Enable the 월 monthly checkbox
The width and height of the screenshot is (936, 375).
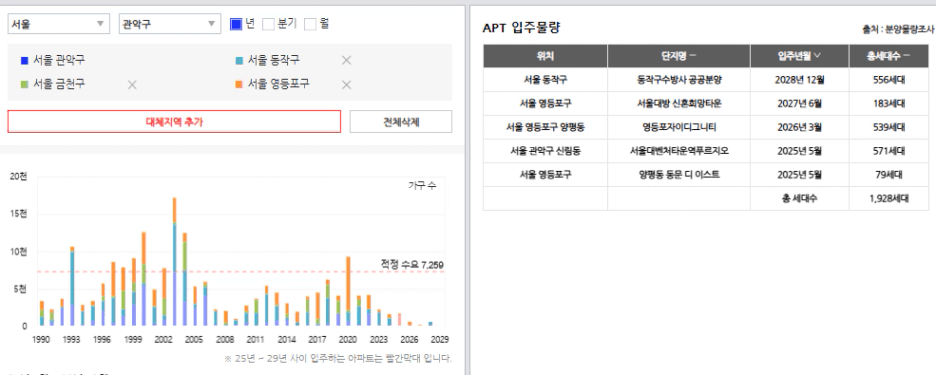[x=310, y=24]
